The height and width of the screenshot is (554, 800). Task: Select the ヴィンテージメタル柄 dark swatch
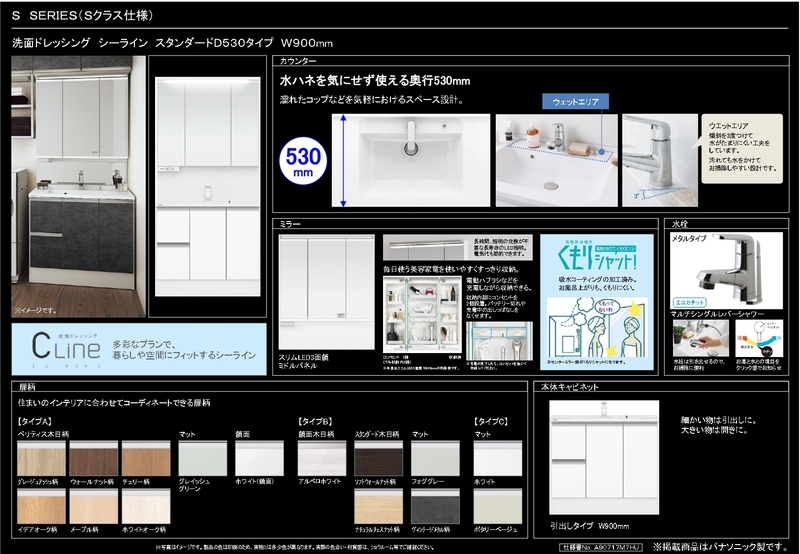click(435, 507)
